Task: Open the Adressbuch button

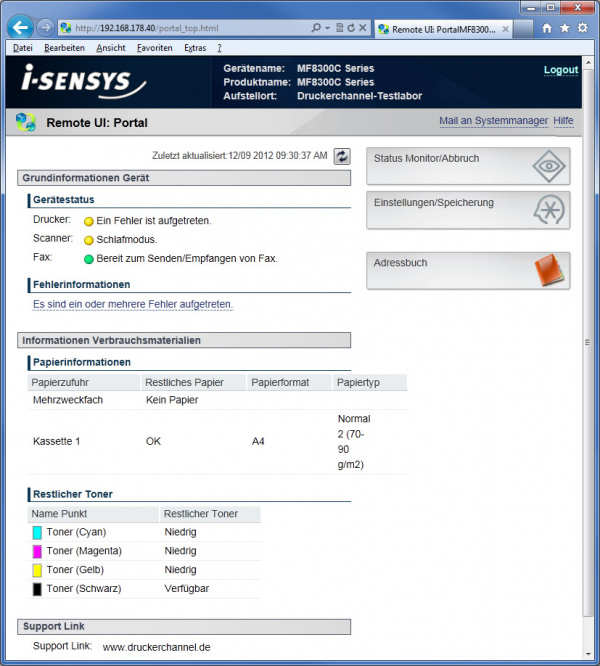Action: tap(468, 270)
